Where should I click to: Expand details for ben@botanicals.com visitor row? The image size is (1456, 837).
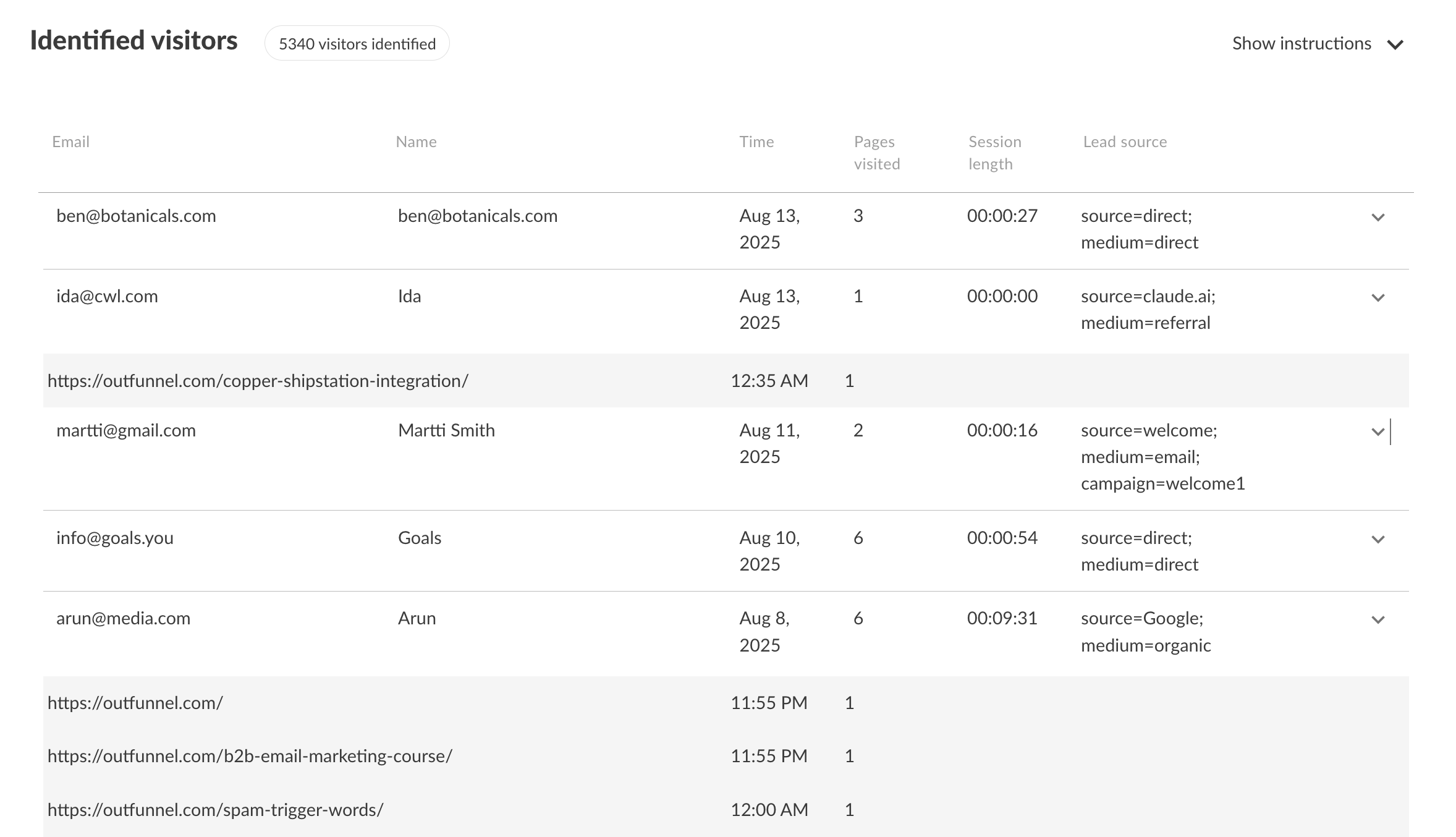tap(1378, 218)
